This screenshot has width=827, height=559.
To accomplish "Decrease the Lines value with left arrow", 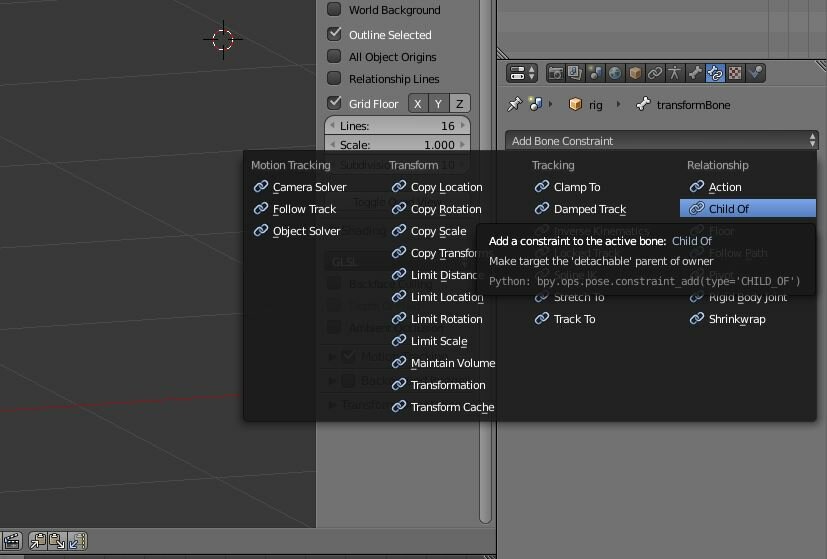I will point(332,126).
